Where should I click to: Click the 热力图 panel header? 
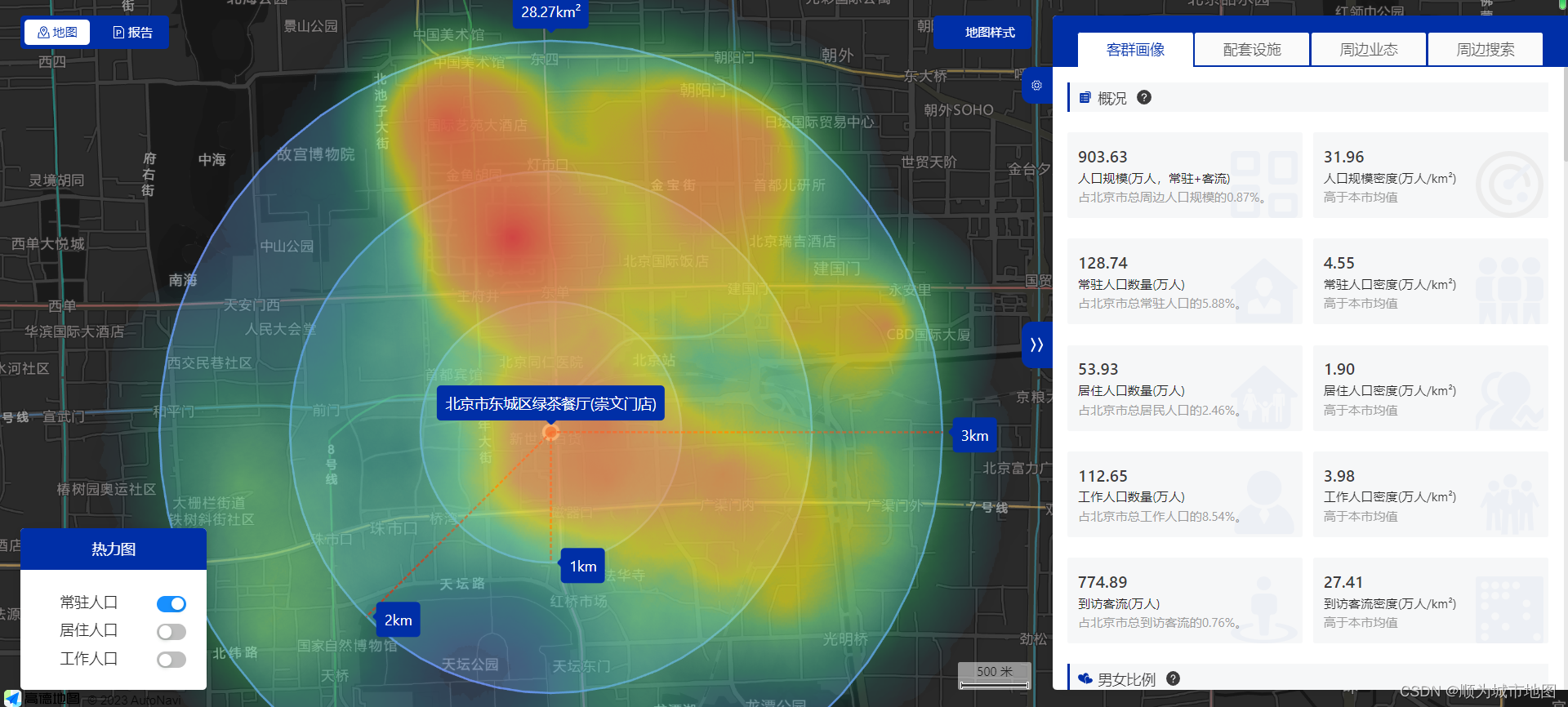pos(114,549)
